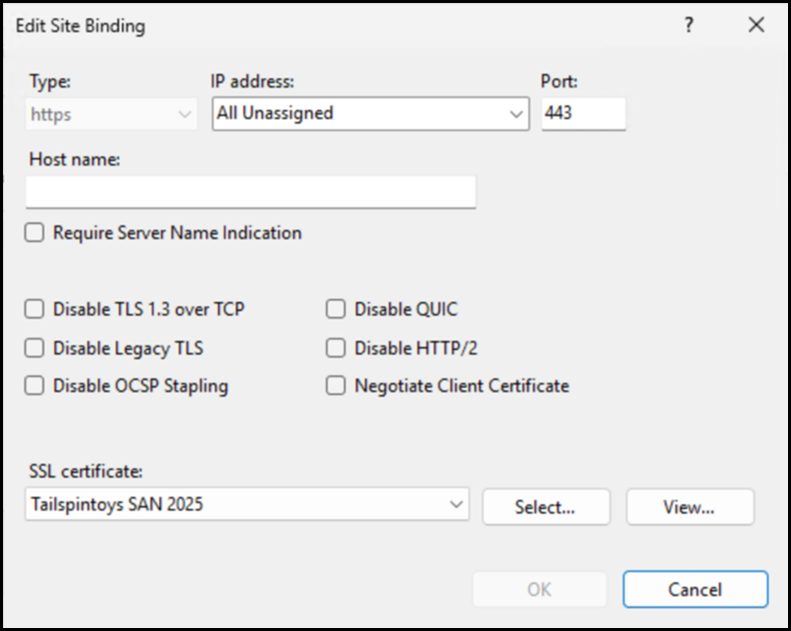Click the question mark help icon
The image size is (791, 631).
click(689, 26)
